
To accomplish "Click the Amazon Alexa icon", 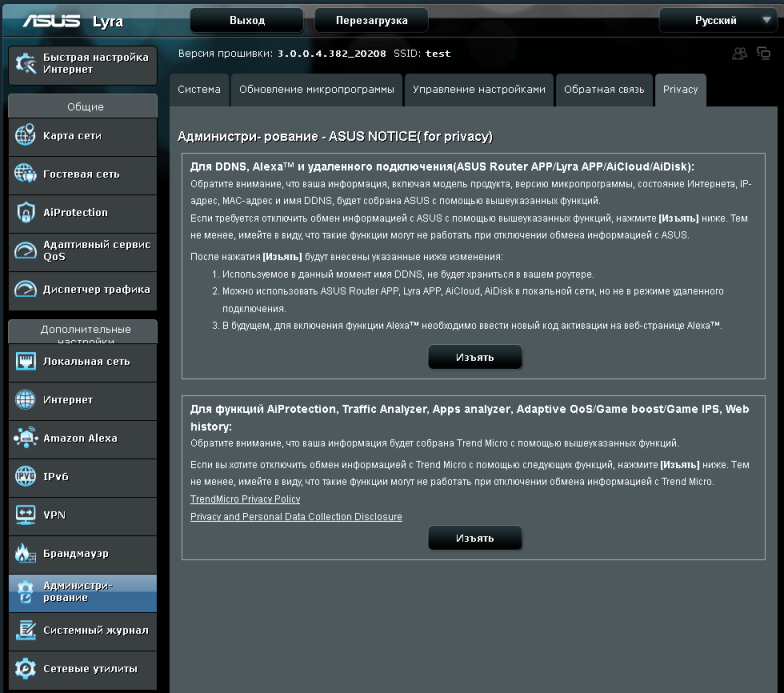I will click(26, 438).
